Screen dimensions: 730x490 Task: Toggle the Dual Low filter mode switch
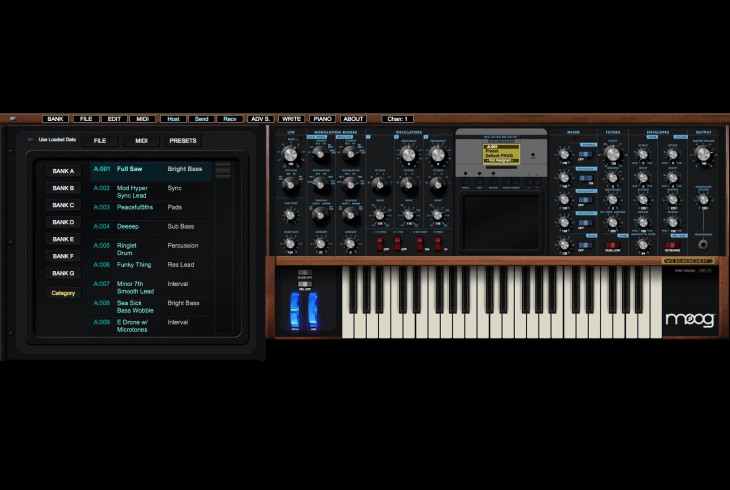tap(612, 245)
